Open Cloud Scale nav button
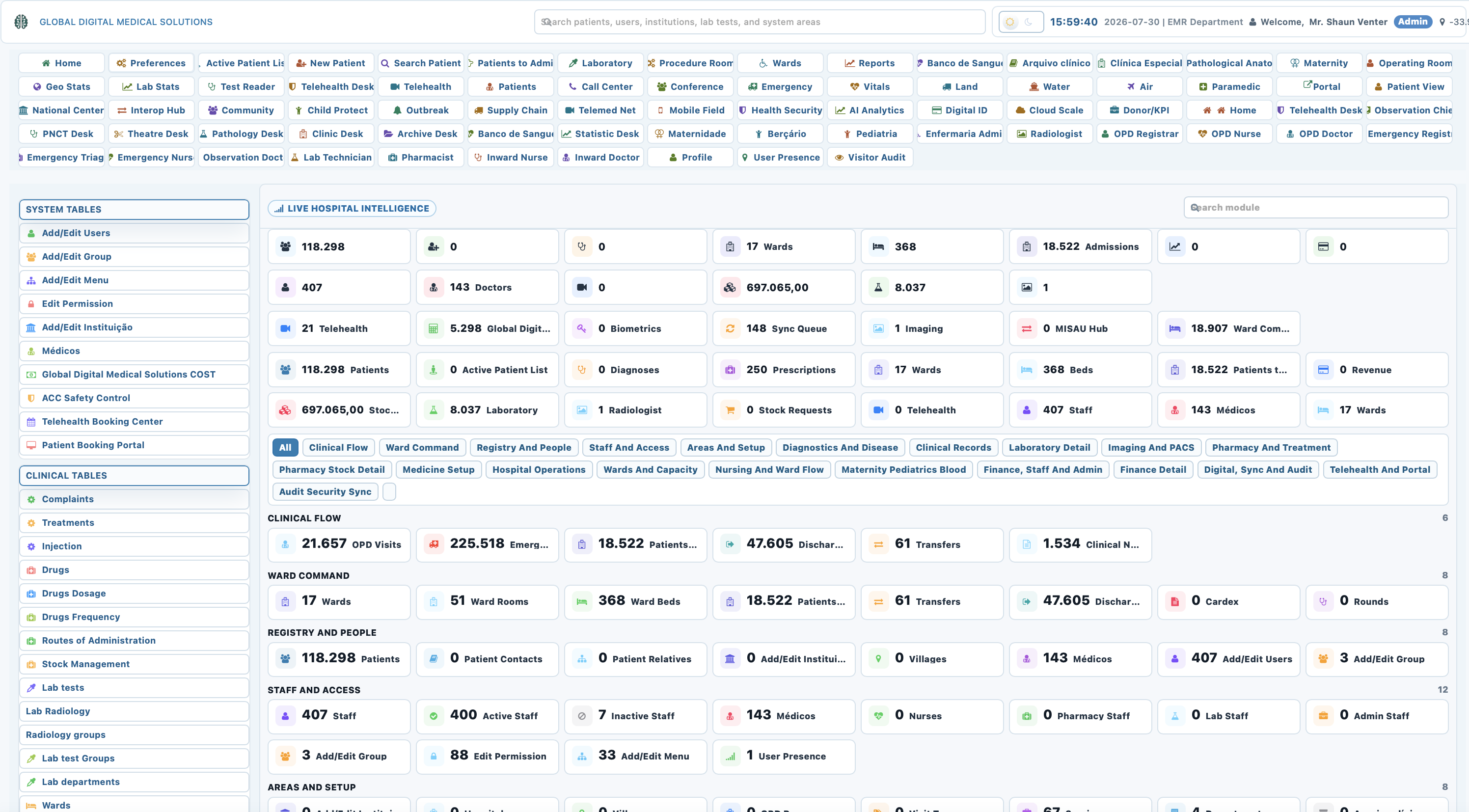 pos(1049,110)
